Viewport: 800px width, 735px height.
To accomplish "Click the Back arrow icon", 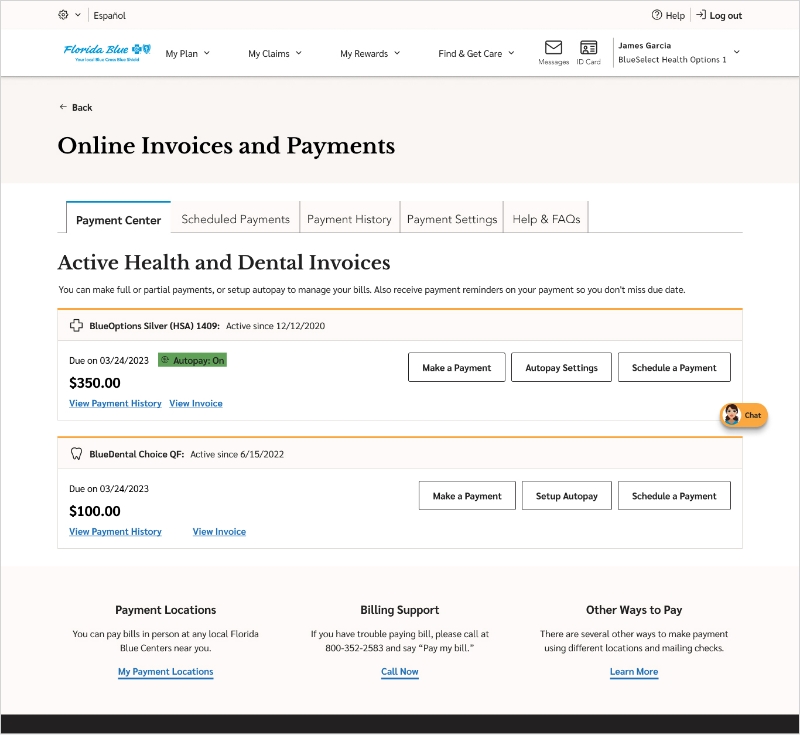I will (63, 107).
